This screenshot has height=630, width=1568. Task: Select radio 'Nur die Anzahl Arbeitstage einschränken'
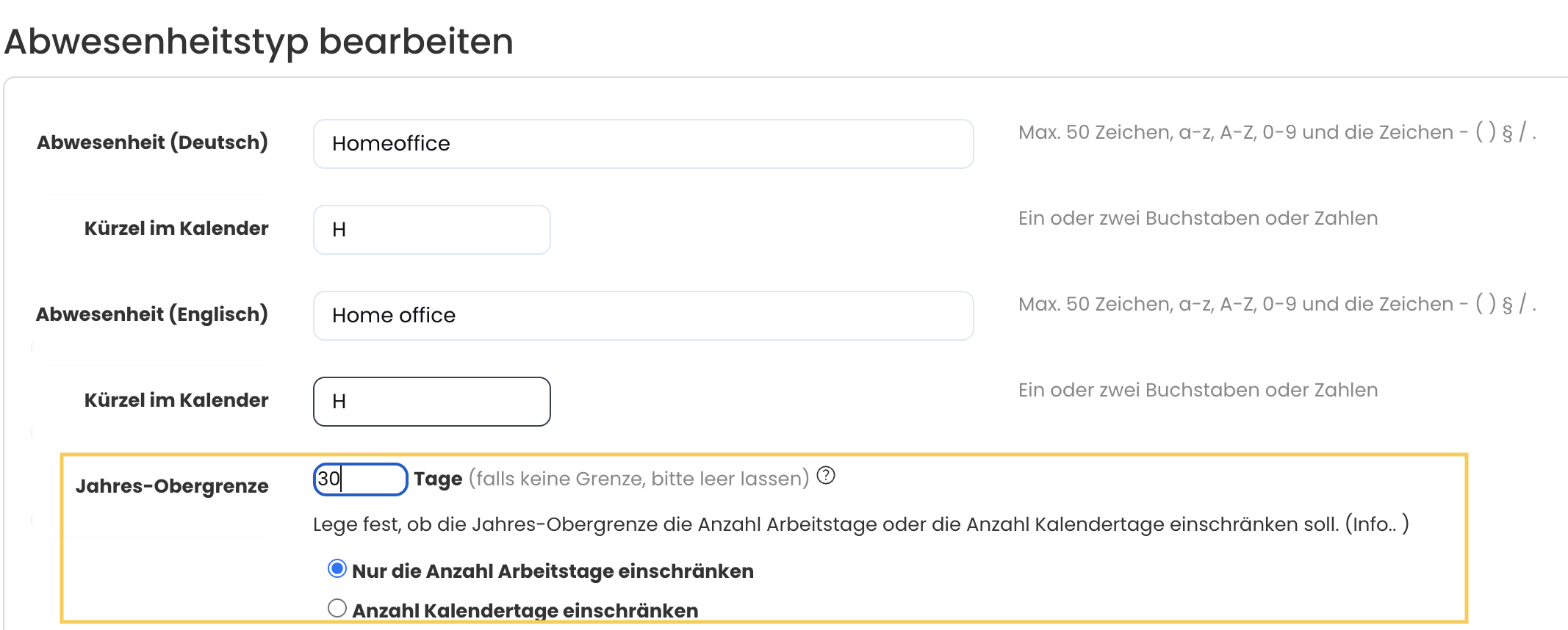click(x=337, y=569)
